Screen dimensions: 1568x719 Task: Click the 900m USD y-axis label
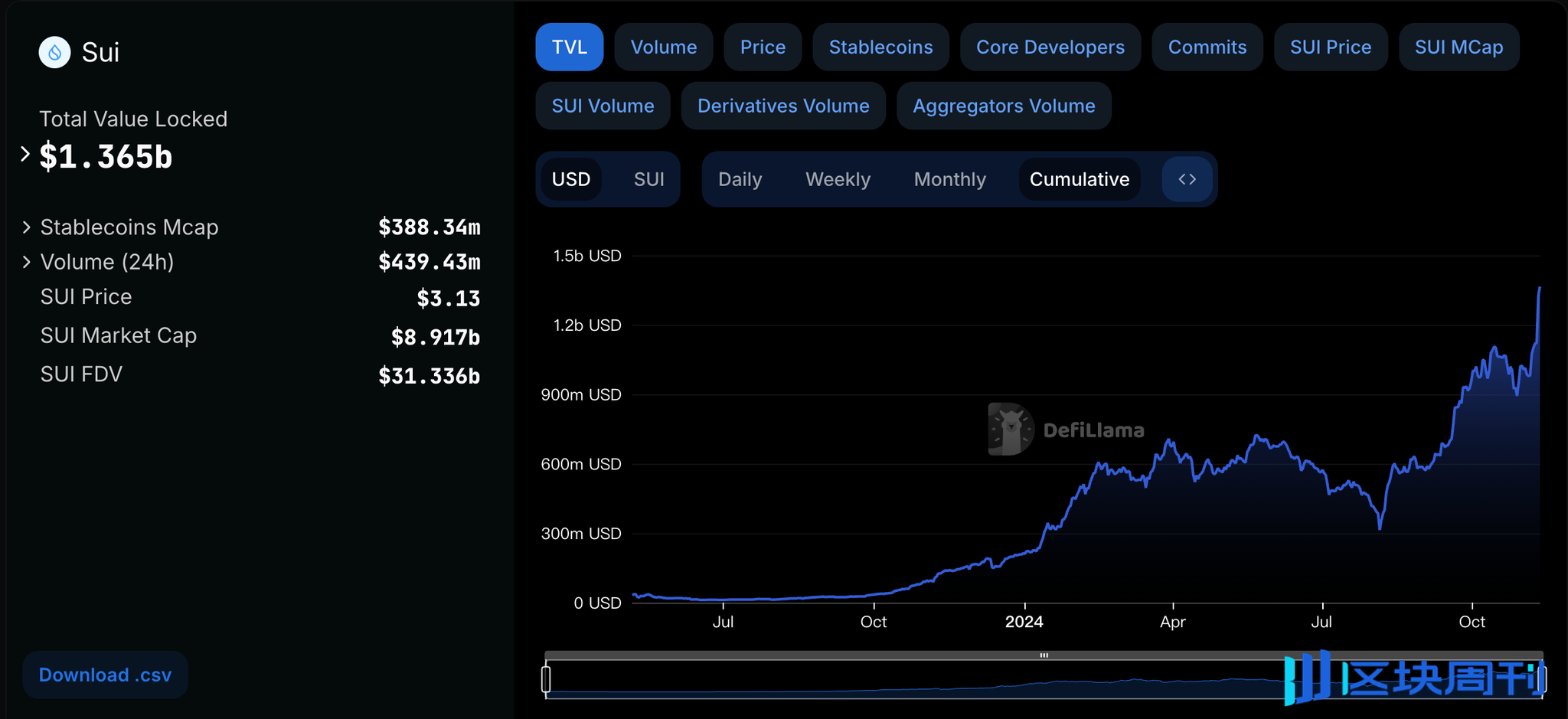(581, 395)
